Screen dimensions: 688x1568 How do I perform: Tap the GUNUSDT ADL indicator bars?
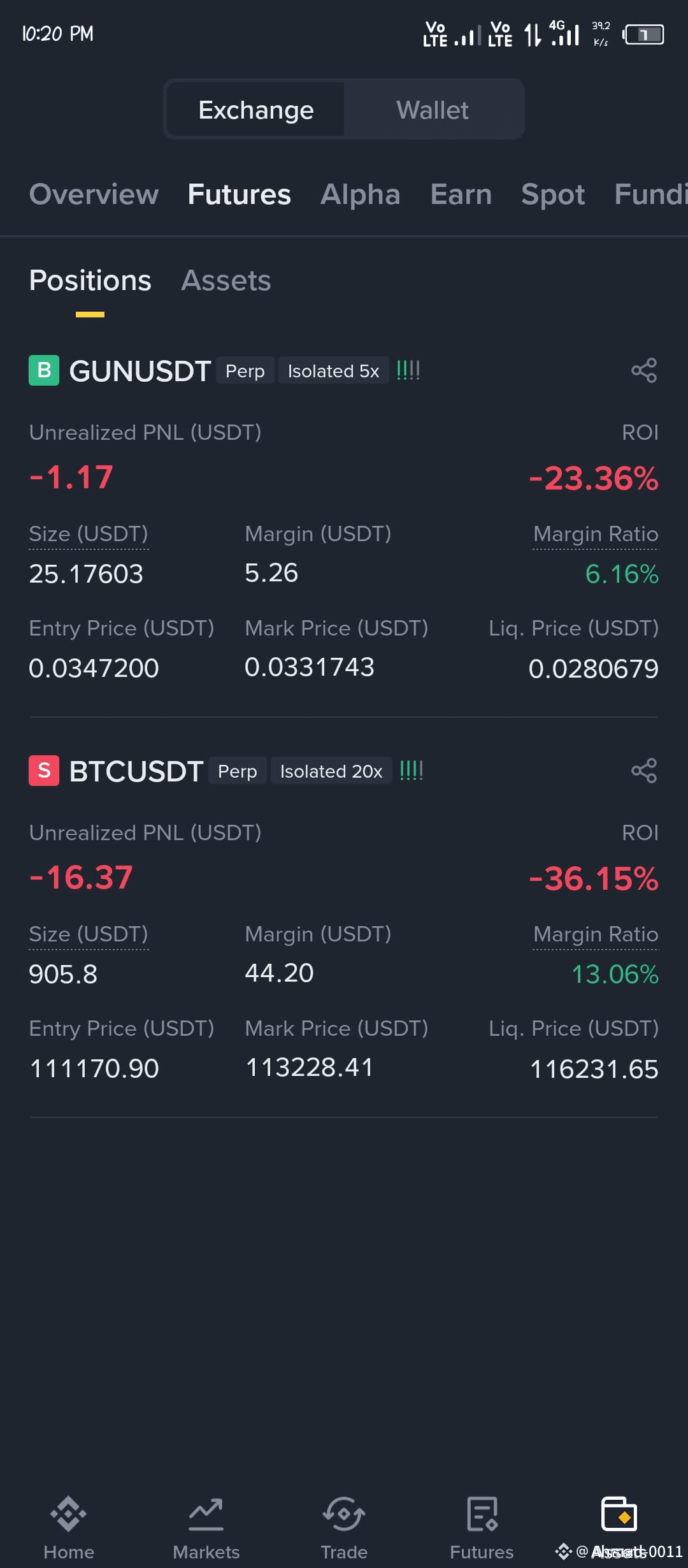pos(408,370)
